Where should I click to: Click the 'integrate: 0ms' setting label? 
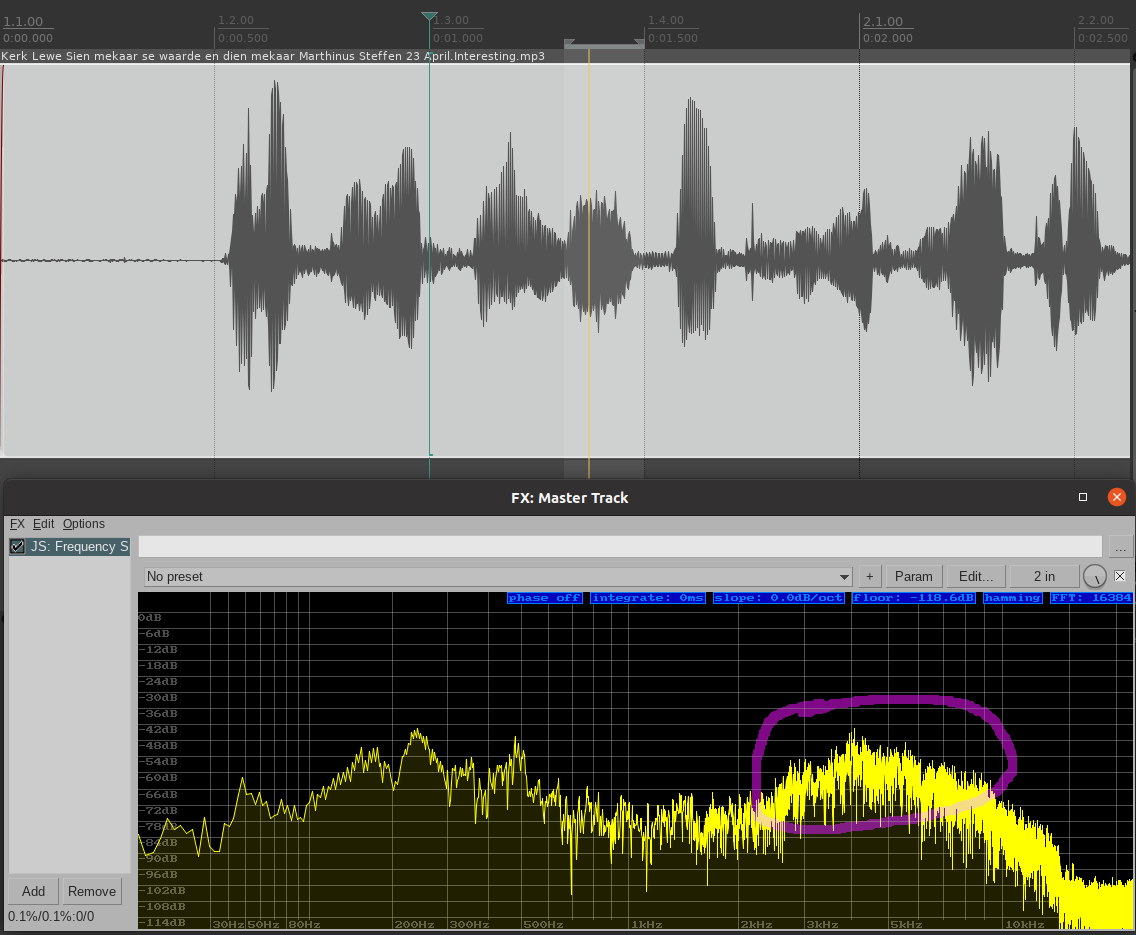(648, 598)
